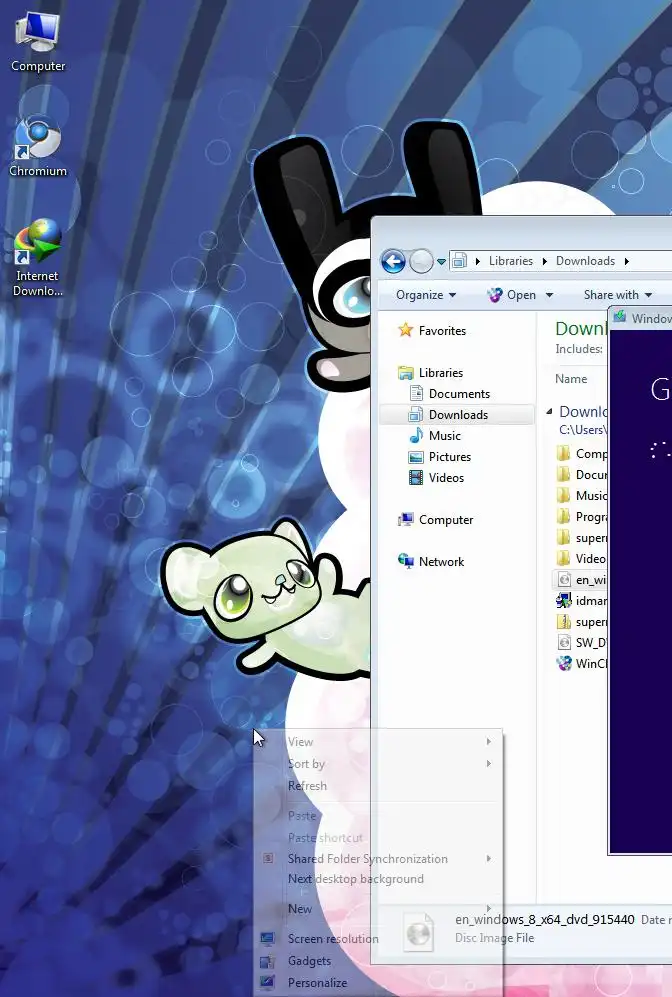Collapse the Downloads group arrow in file list

click(x=549, y=412)
